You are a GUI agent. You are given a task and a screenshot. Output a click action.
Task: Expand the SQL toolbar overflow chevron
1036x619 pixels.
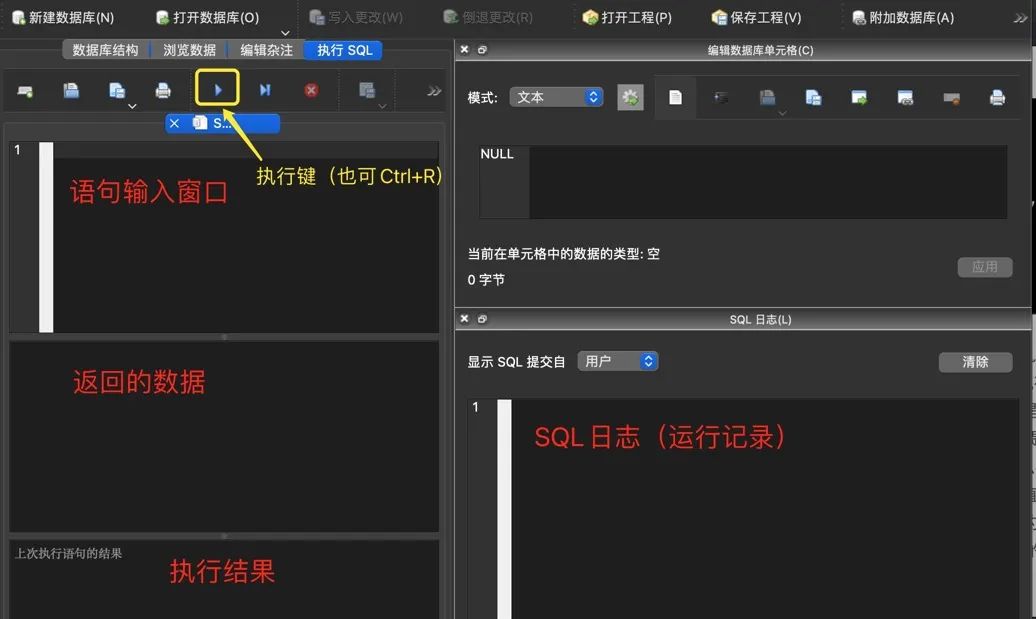(x=434, y=91)
